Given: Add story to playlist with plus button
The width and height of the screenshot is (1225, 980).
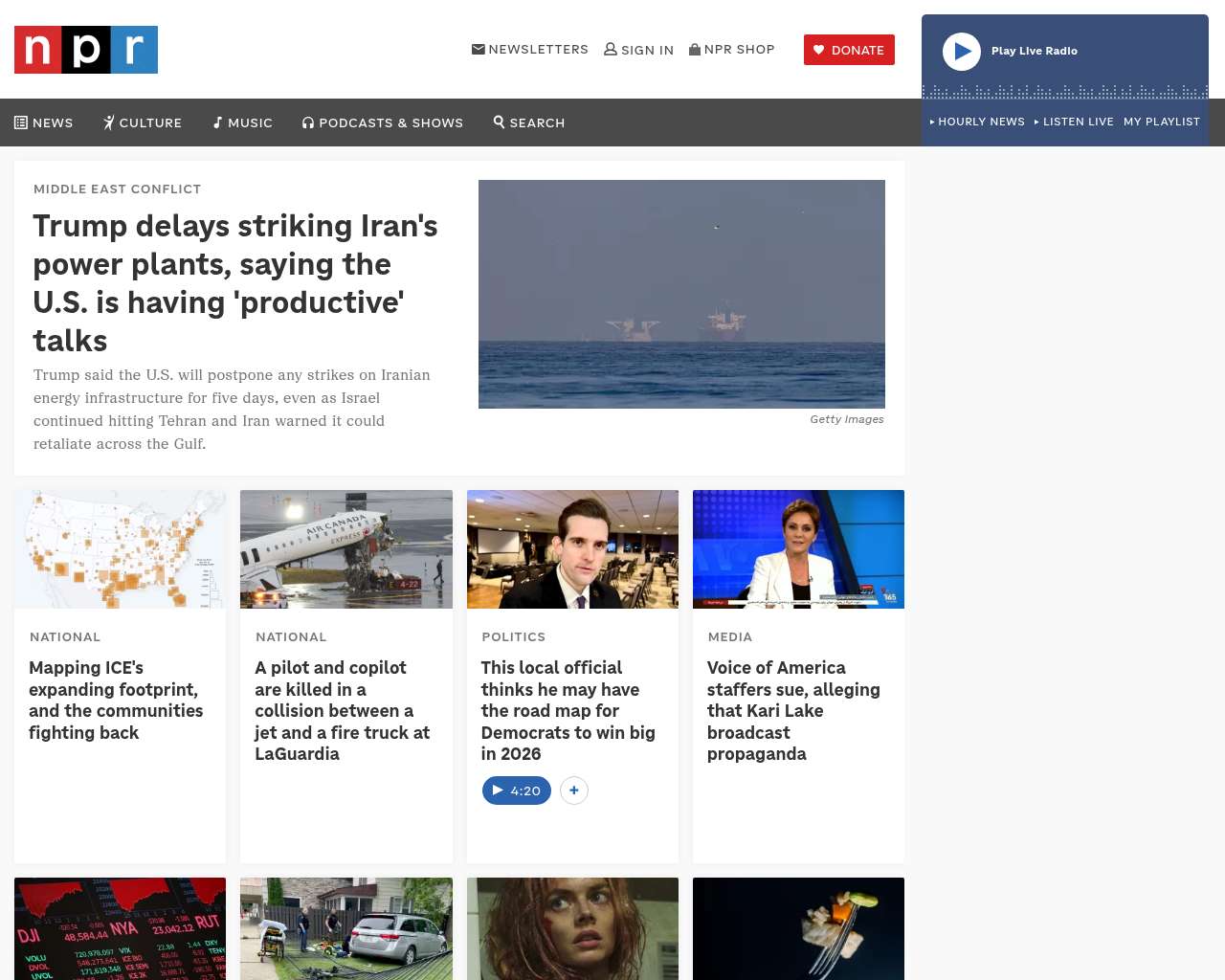Looking at the screenshot, I should pyautogui.click(x=574, y=791).
